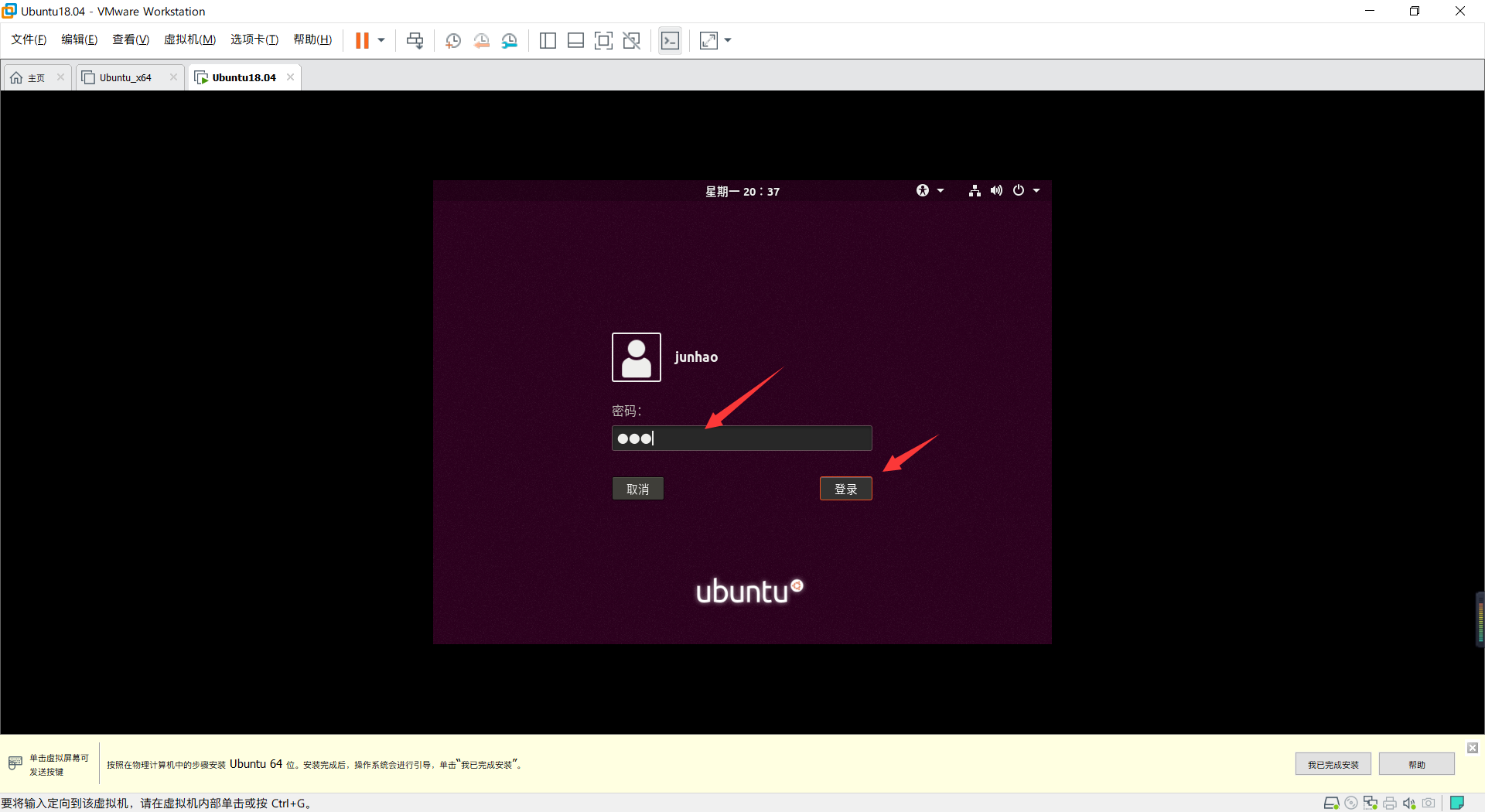Close the Ubuntu_x64 tab
This screenshot has height=812, width=1485.
point(173,77)
